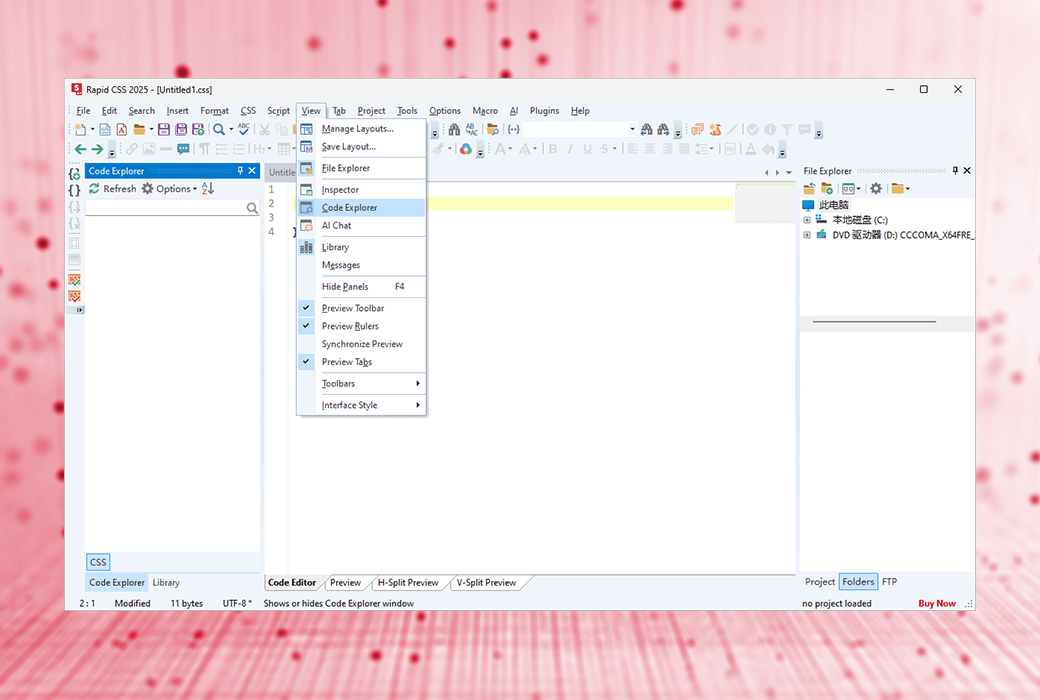This screenshot has height=700, width=1040.
Task: Switch to V-Split Preview tab
Action: pyautogui.click(x=486, y=583)
